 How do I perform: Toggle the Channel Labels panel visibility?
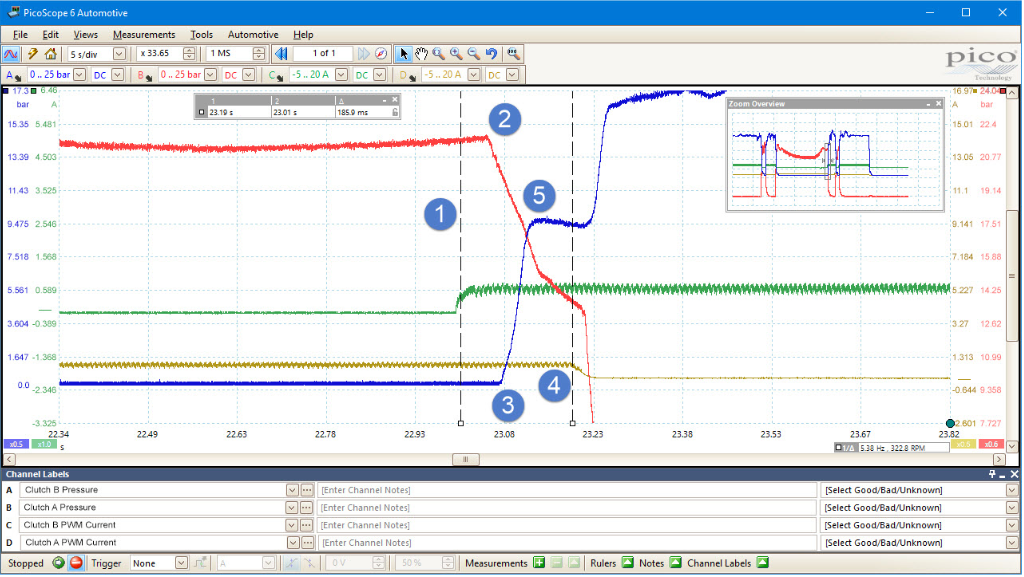[x=763, y=563]
